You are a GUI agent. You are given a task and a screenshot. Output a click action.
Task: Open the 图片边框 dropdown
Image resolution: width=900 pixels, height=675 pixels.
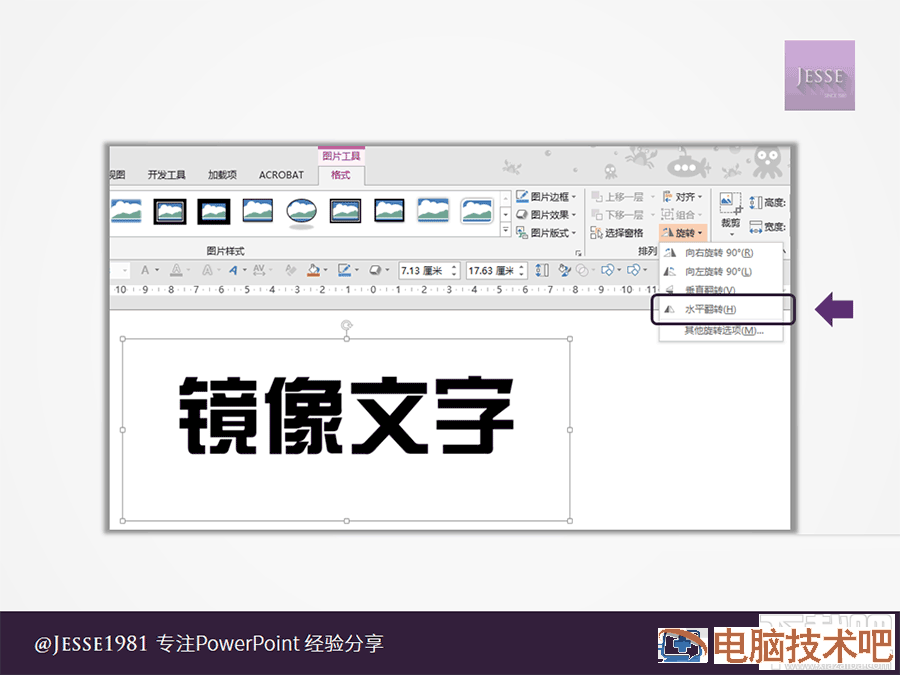click(545, 197)
